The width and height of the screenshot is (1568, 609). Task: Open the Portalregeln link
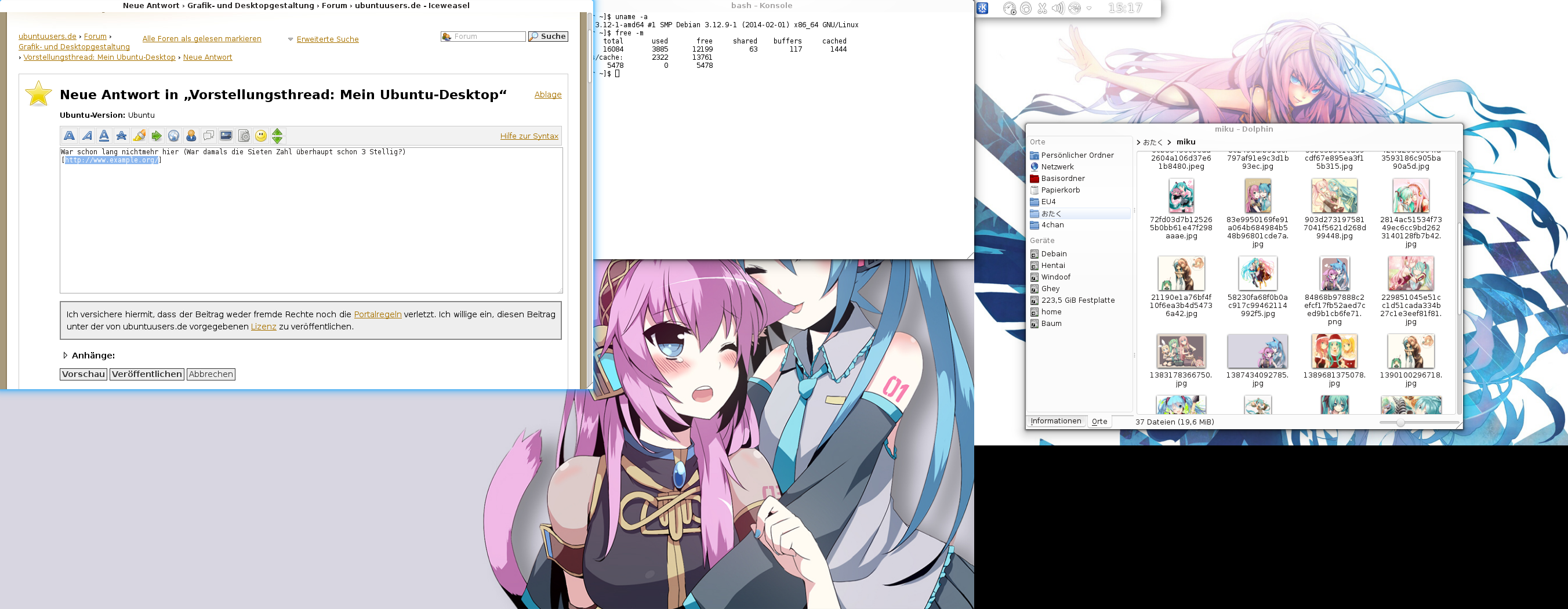[x=378, y=314]
